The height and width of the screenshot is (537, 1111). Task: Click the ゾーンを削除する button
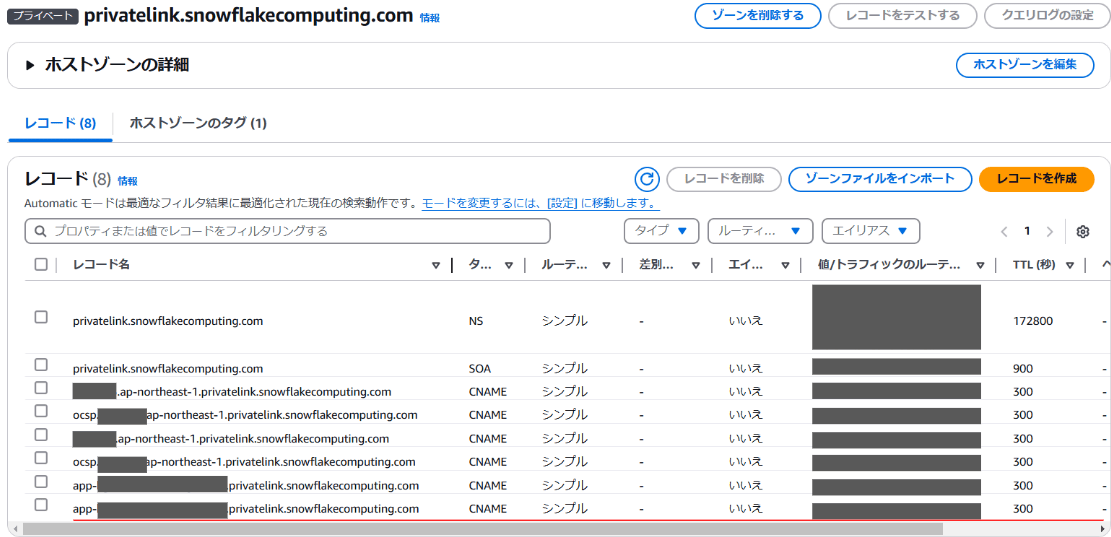757,16
